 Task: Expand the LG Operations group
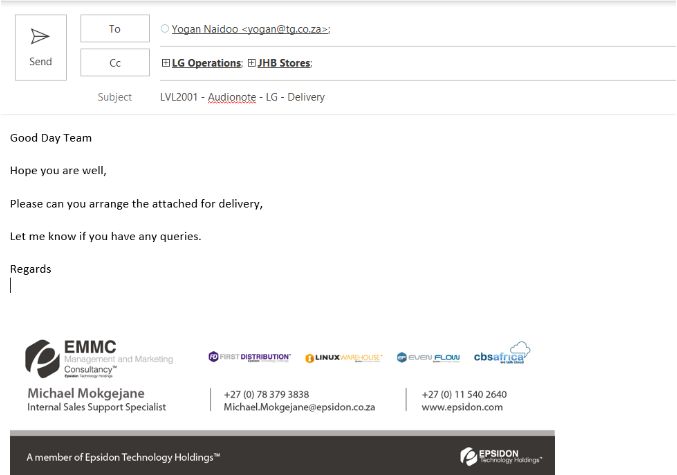(x=165, y=63)
